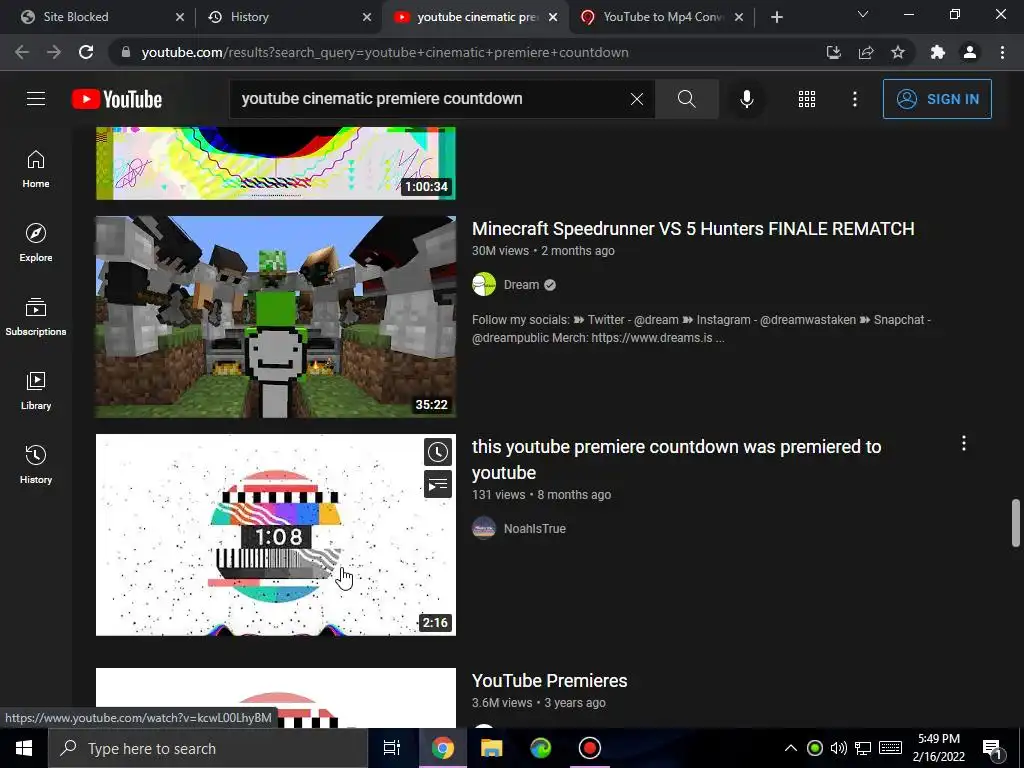Screen dimensions: 1024x768
Task: Open Microsoft Edge from the taskbar
Action: pos(541,748)
